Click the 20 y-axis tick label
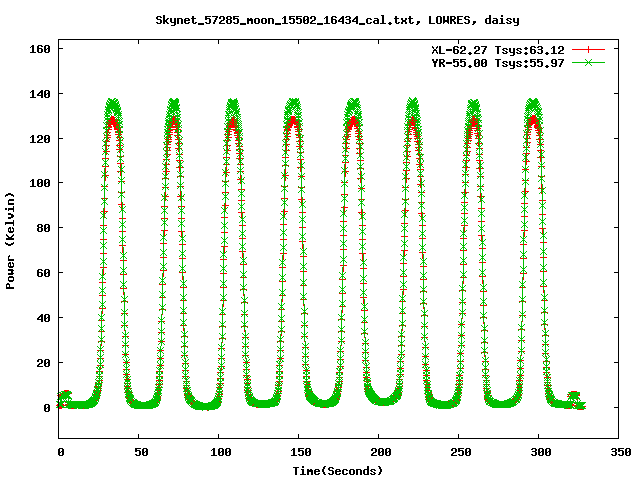The height and width of the screenshot is (480, 640). tap(43, 363)
